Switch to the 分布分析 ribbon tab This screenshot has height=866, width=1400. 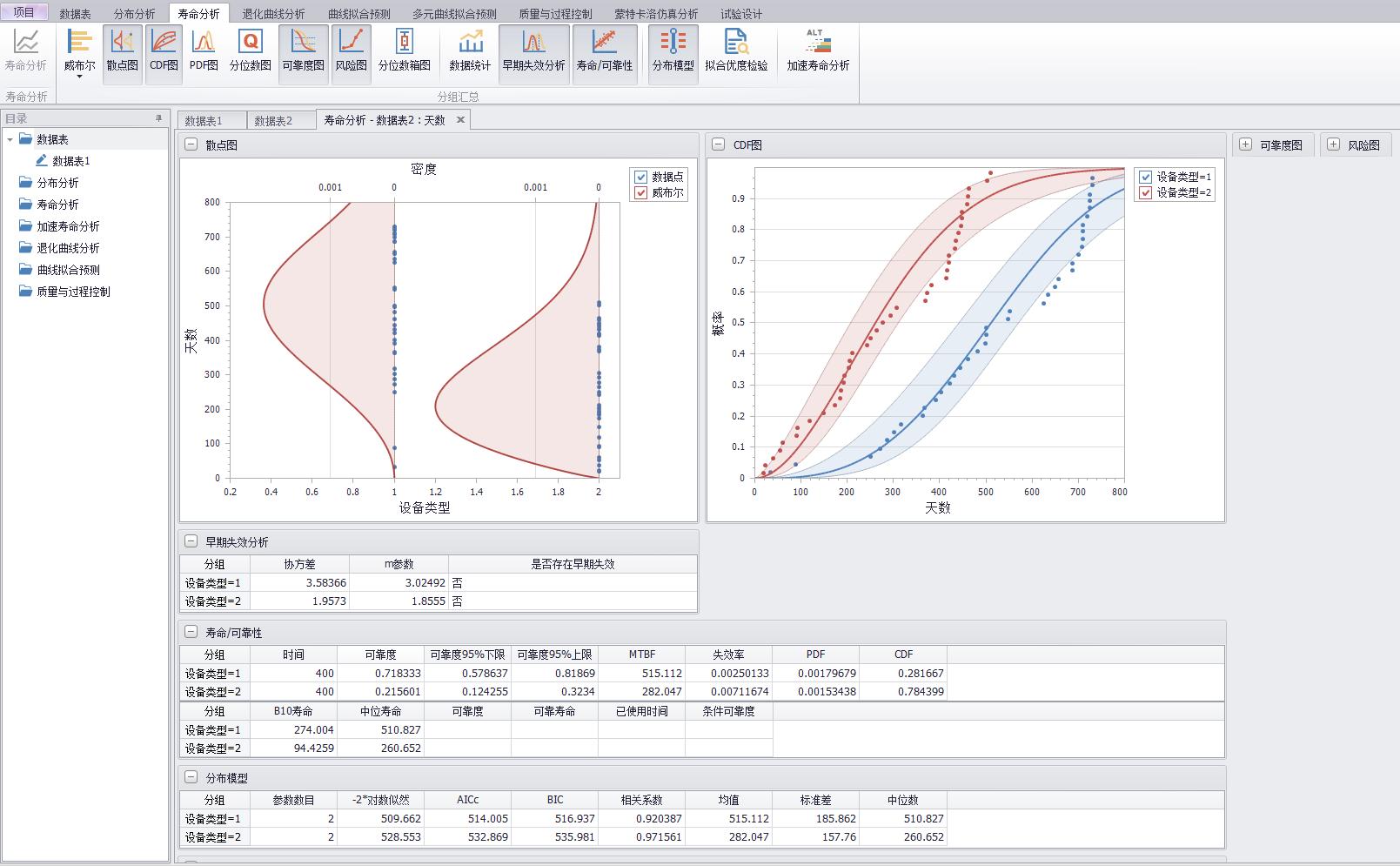[134, 14]
